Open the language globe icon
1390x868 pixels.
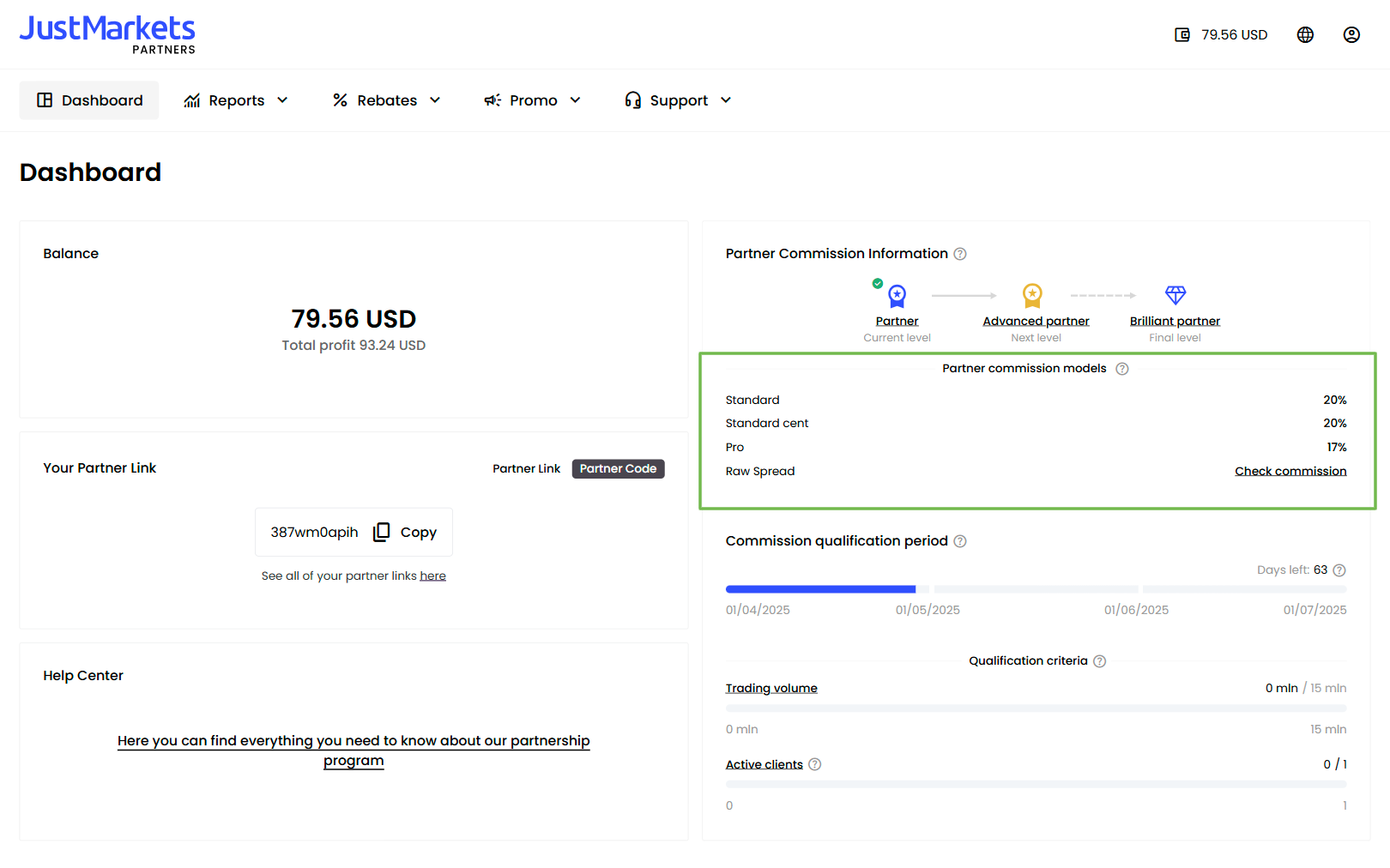(1305, 35)
